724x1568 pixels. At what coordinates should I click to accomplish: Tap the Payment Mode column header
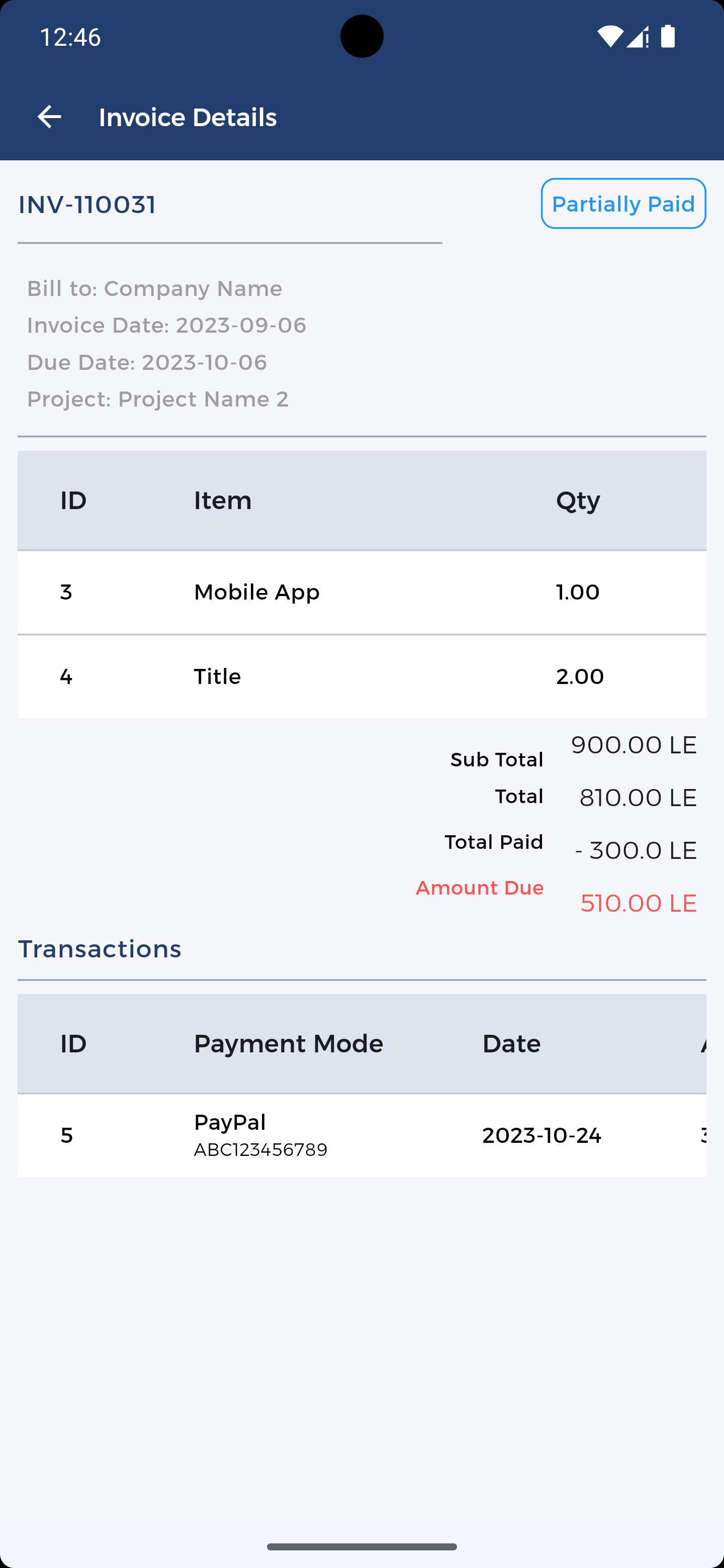click(x=289, y=1044)
